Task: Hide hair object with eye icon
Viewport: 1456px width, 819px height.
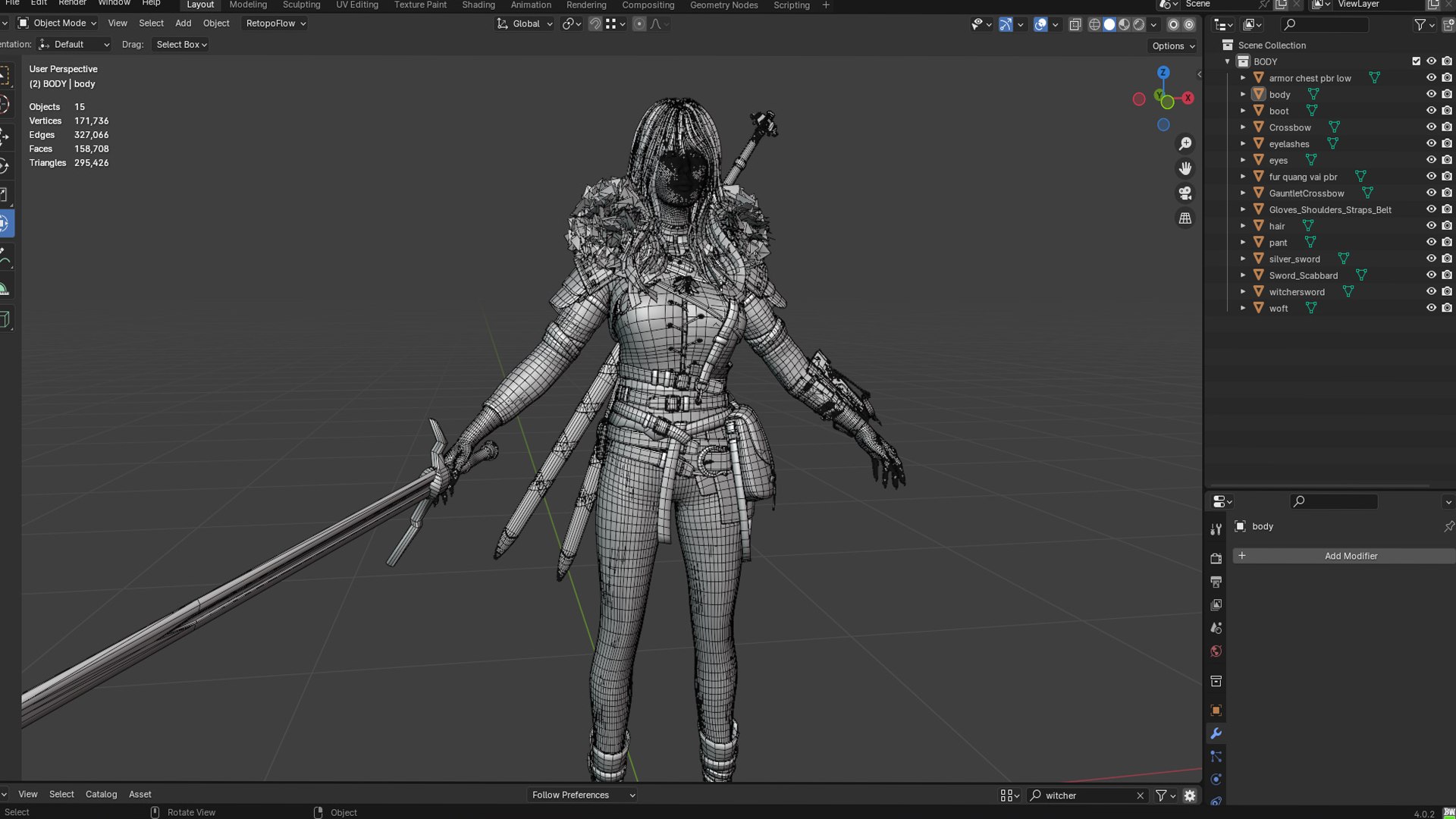Action: click(1431, 226)
